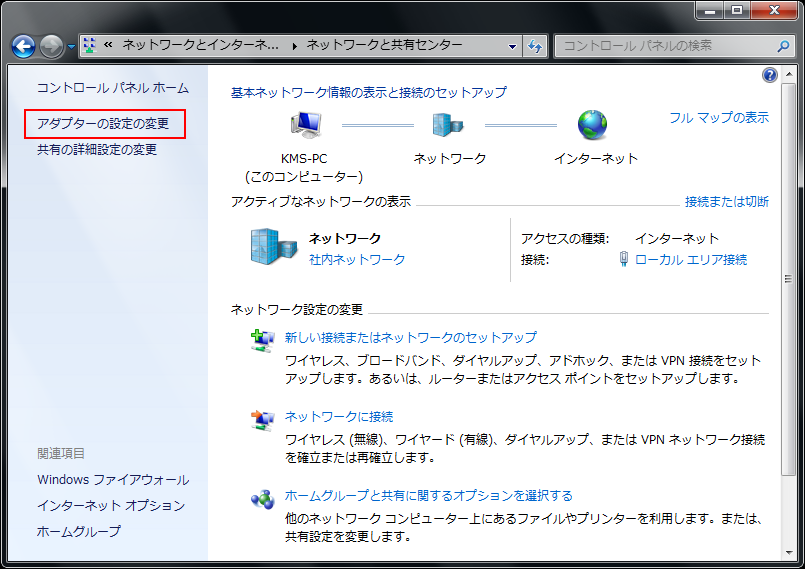The image size is (805, 569).
Task: Maximize the window
Action: [737, 10]
